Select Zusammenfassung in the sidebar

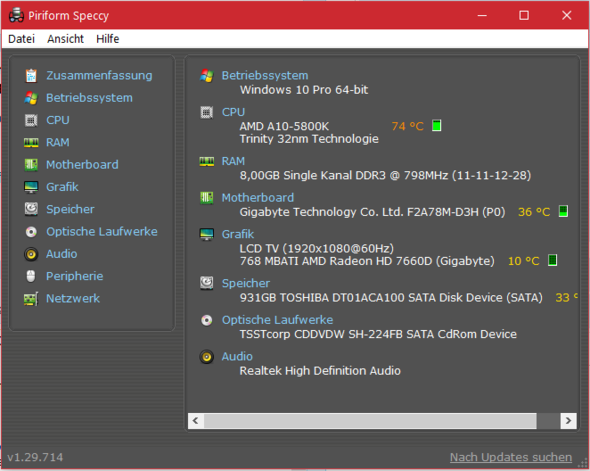[99, 76]
